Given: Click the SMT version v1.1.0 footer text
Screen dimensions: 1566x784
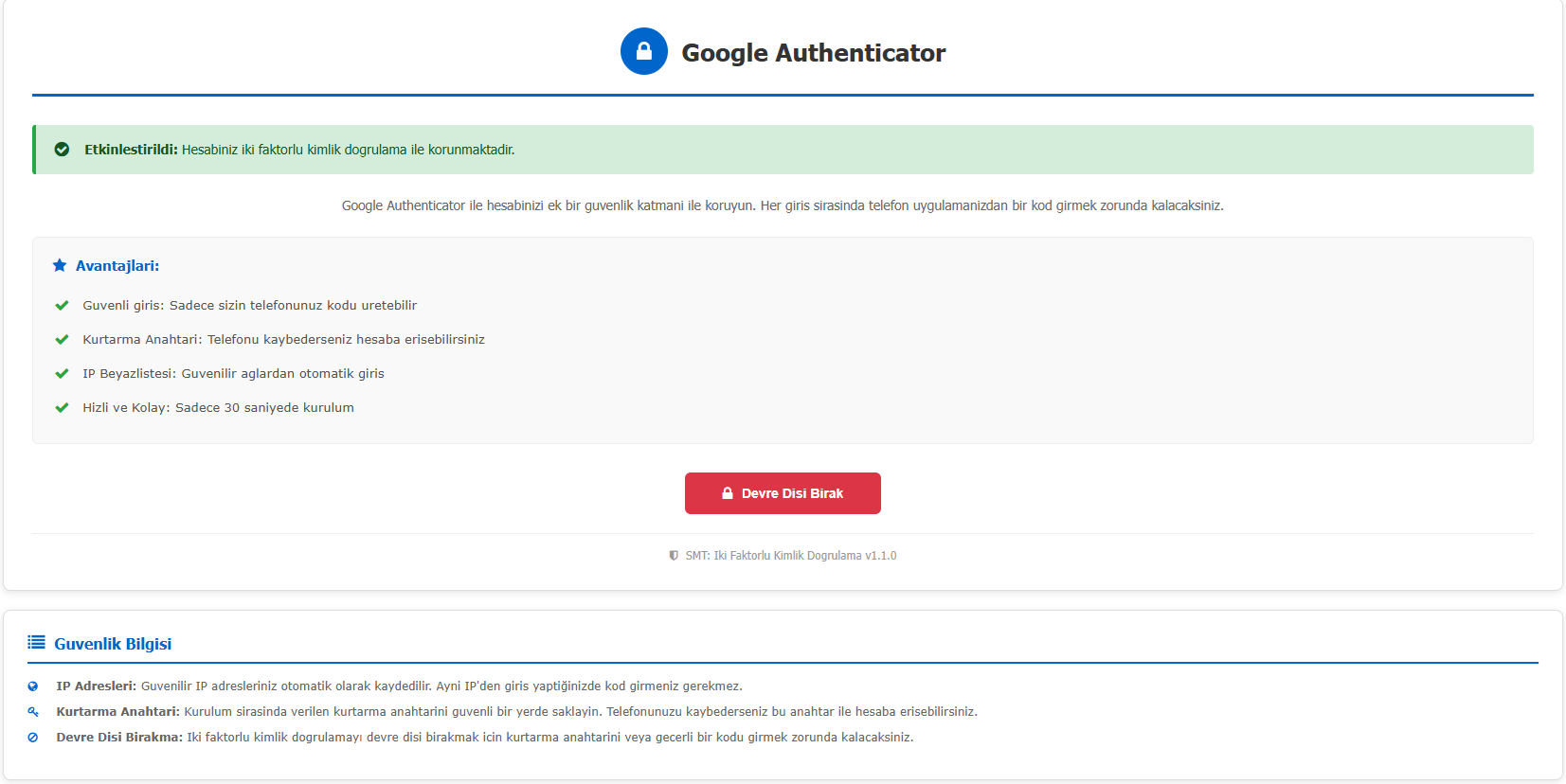Looking at the screenshot, I should tap(790, 556).
